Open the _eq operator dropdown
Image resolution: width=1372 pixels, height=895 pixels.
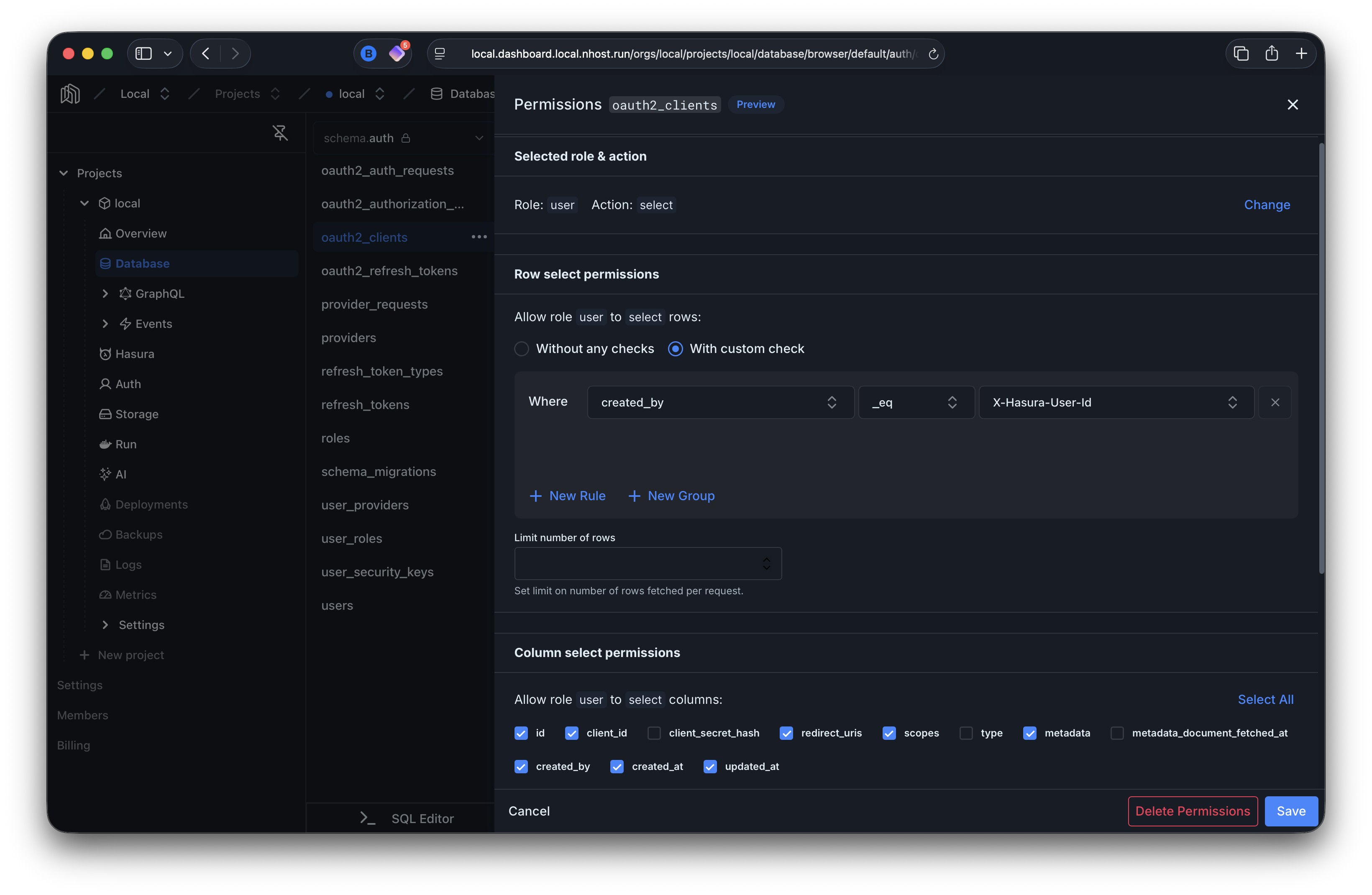pos(916,402)
